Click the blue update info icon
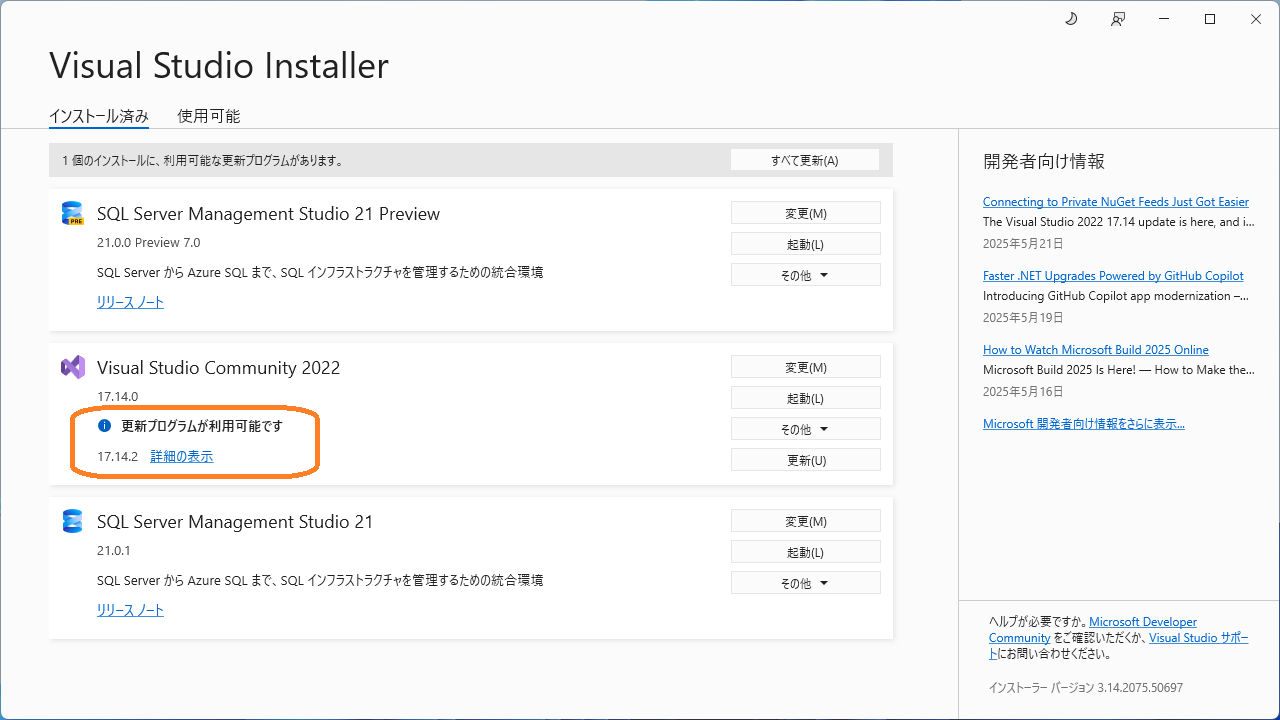Screen dimensions: 1280x720 pos(104,426)
